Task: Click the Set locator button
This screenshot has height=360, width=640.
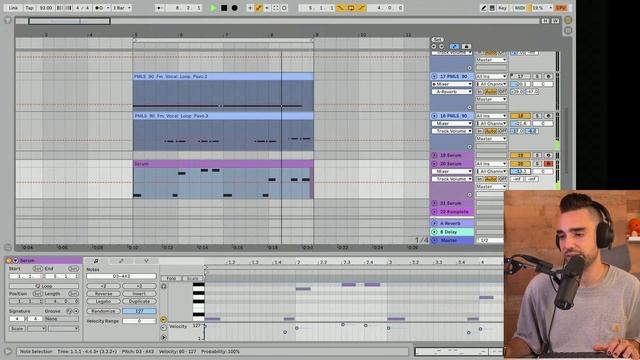Action: (437, 40)
